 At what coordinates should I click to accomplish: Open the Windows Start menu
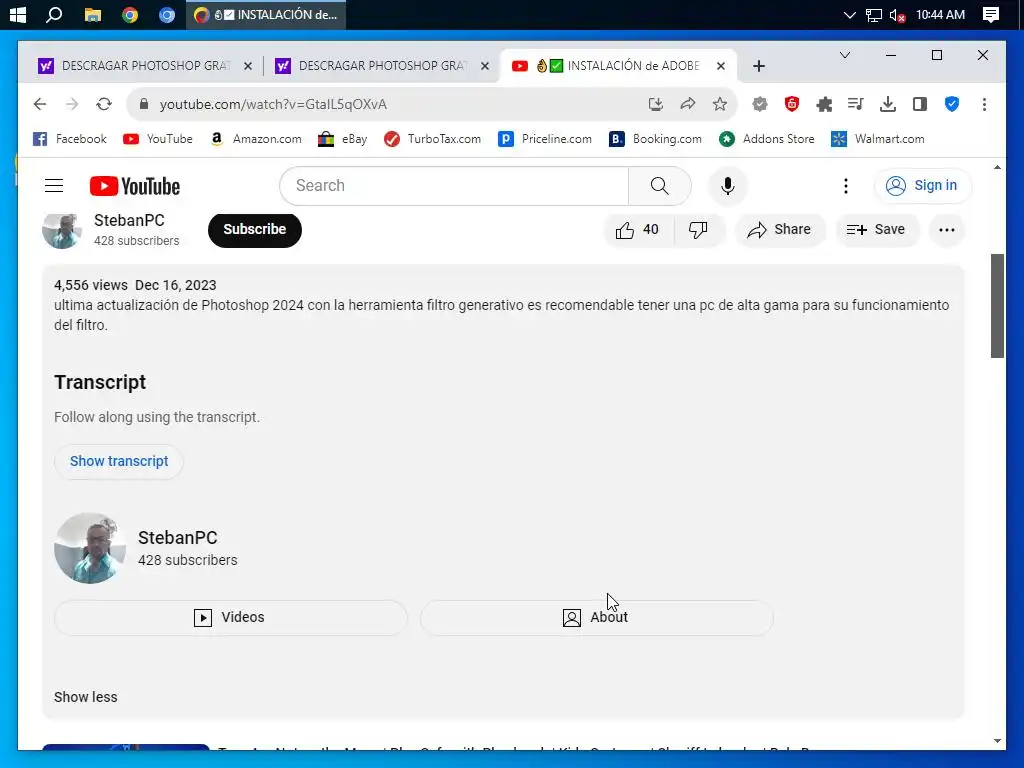[x=18, y=14]
